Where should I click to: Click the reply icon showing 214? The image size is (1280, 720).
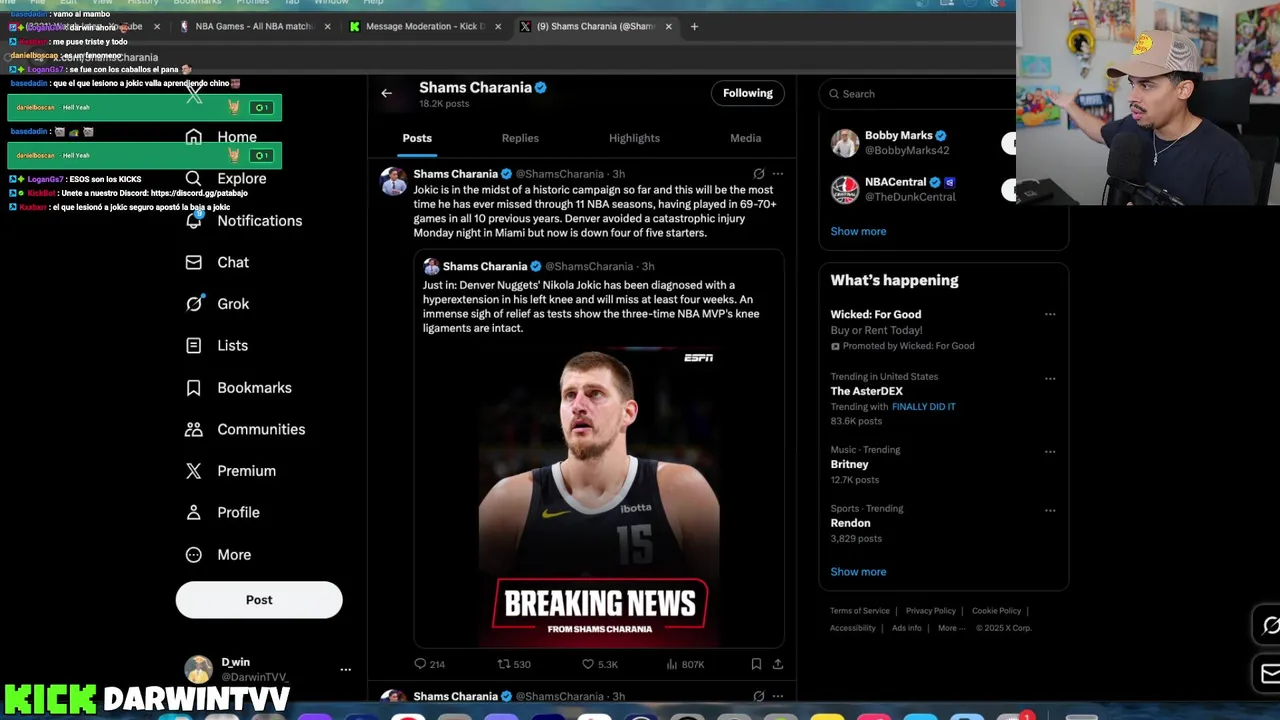[420, 664]
